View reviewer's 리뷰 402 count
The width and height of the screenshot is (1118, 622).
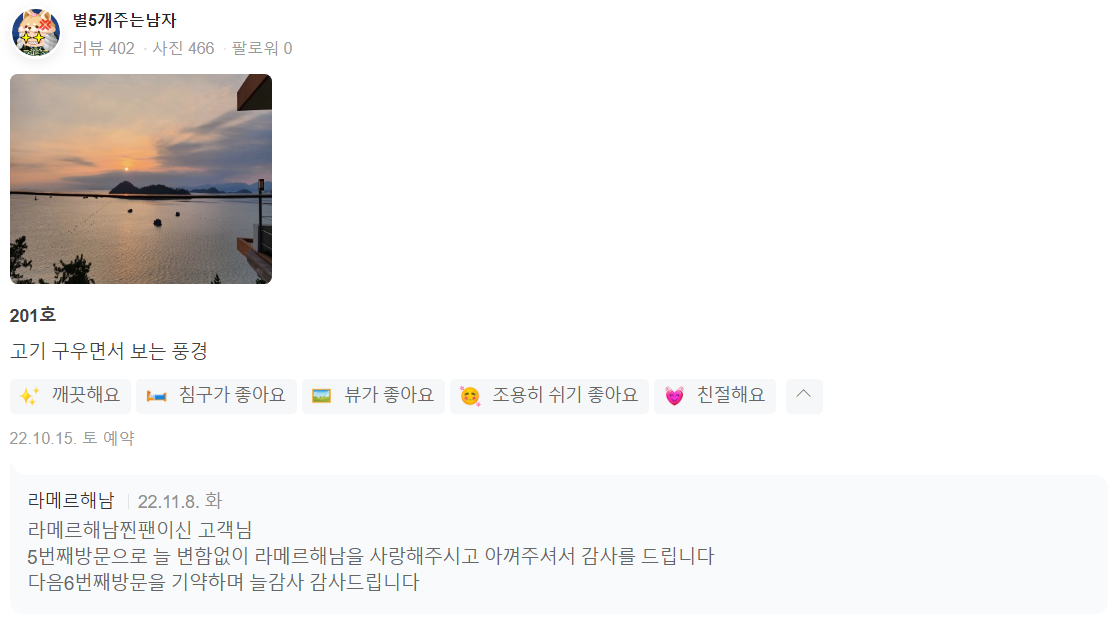pyautogui.click(x=104, y=49)
